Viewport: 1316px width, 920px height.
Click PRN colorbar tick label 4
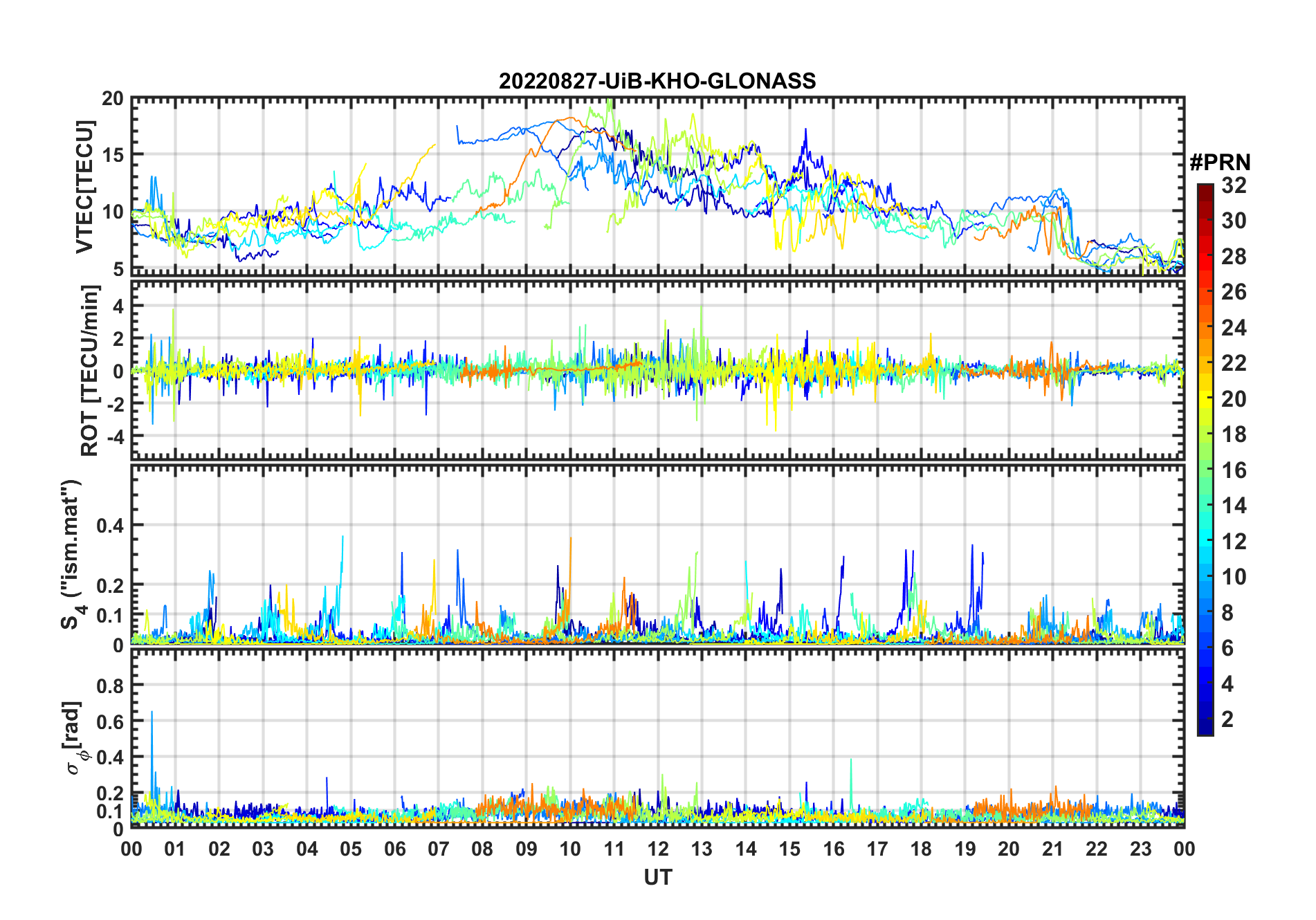point(1227,684)
